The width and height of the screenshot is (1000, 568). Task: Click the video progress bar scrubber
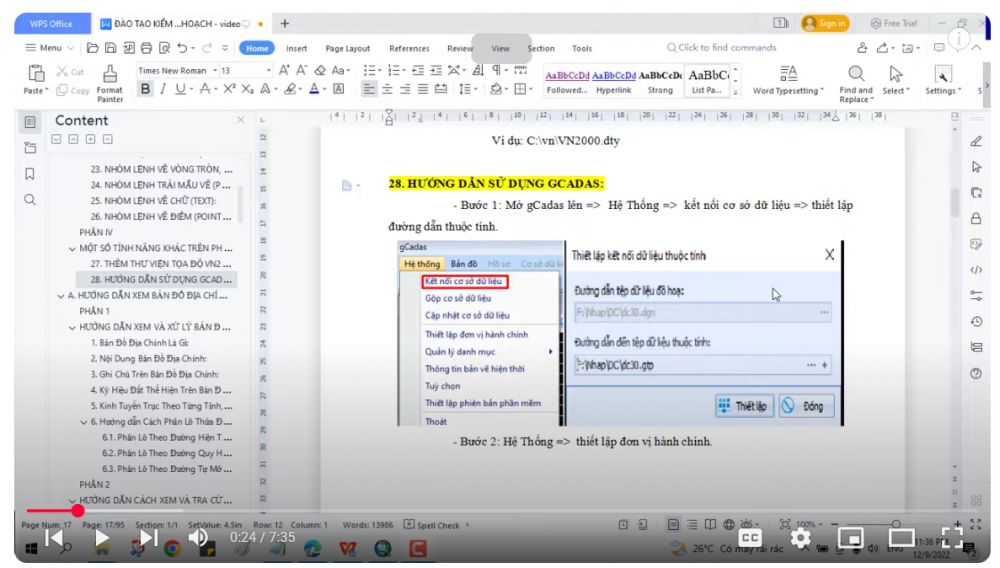tap(77, 511)
